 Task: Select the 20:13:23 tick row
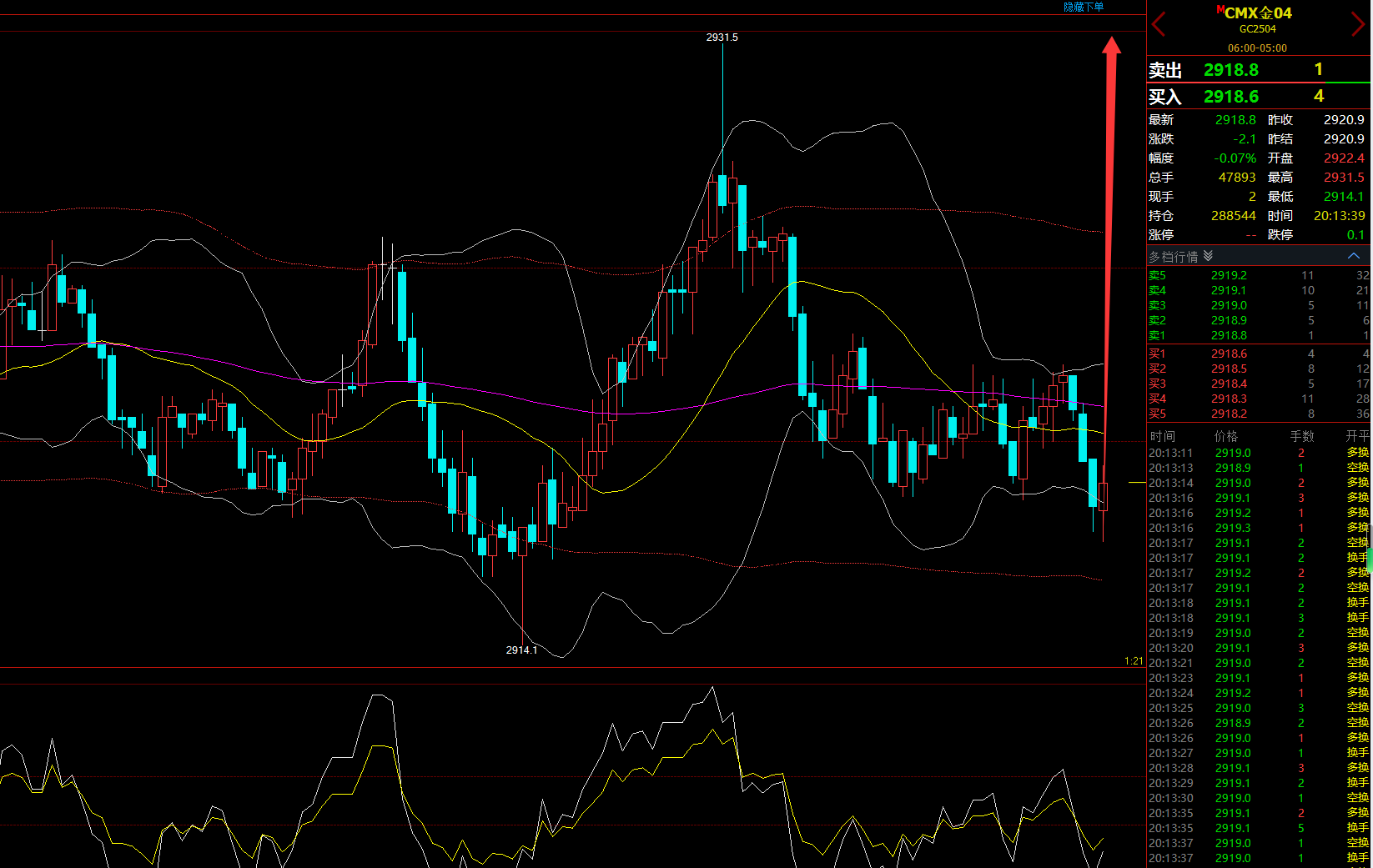click(x=1259, y=678)
